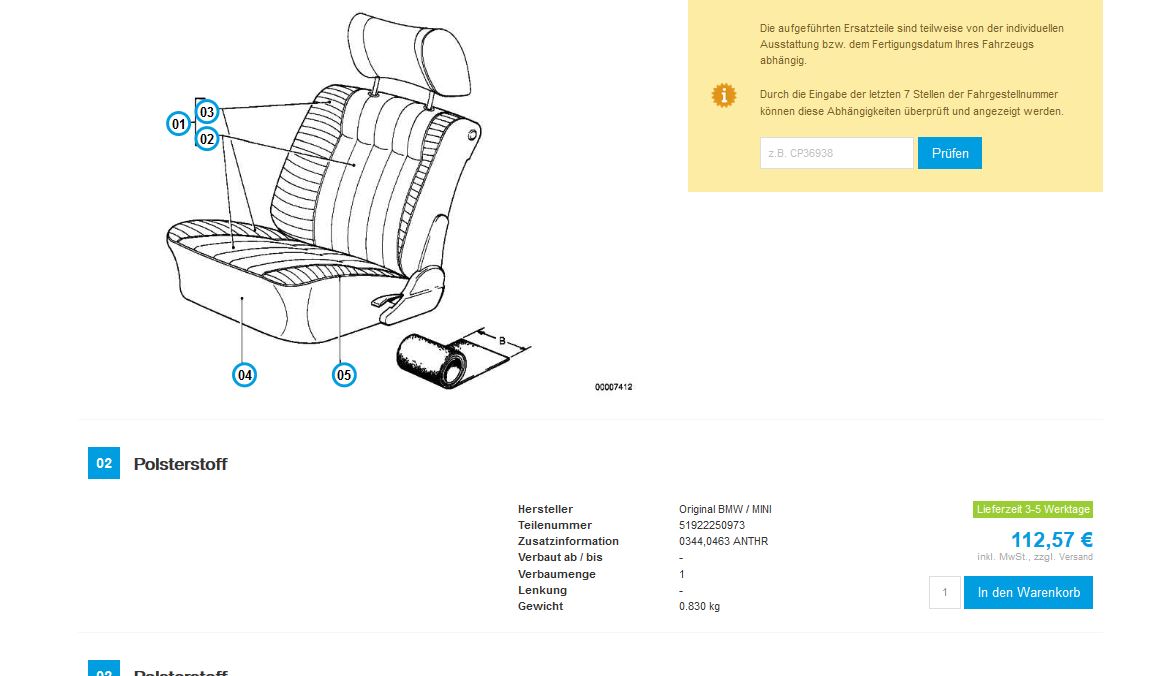This screenshot has width=1150, height=676.
Task: Select diagram marker 02 callout
Action: [x=208, y=139]
